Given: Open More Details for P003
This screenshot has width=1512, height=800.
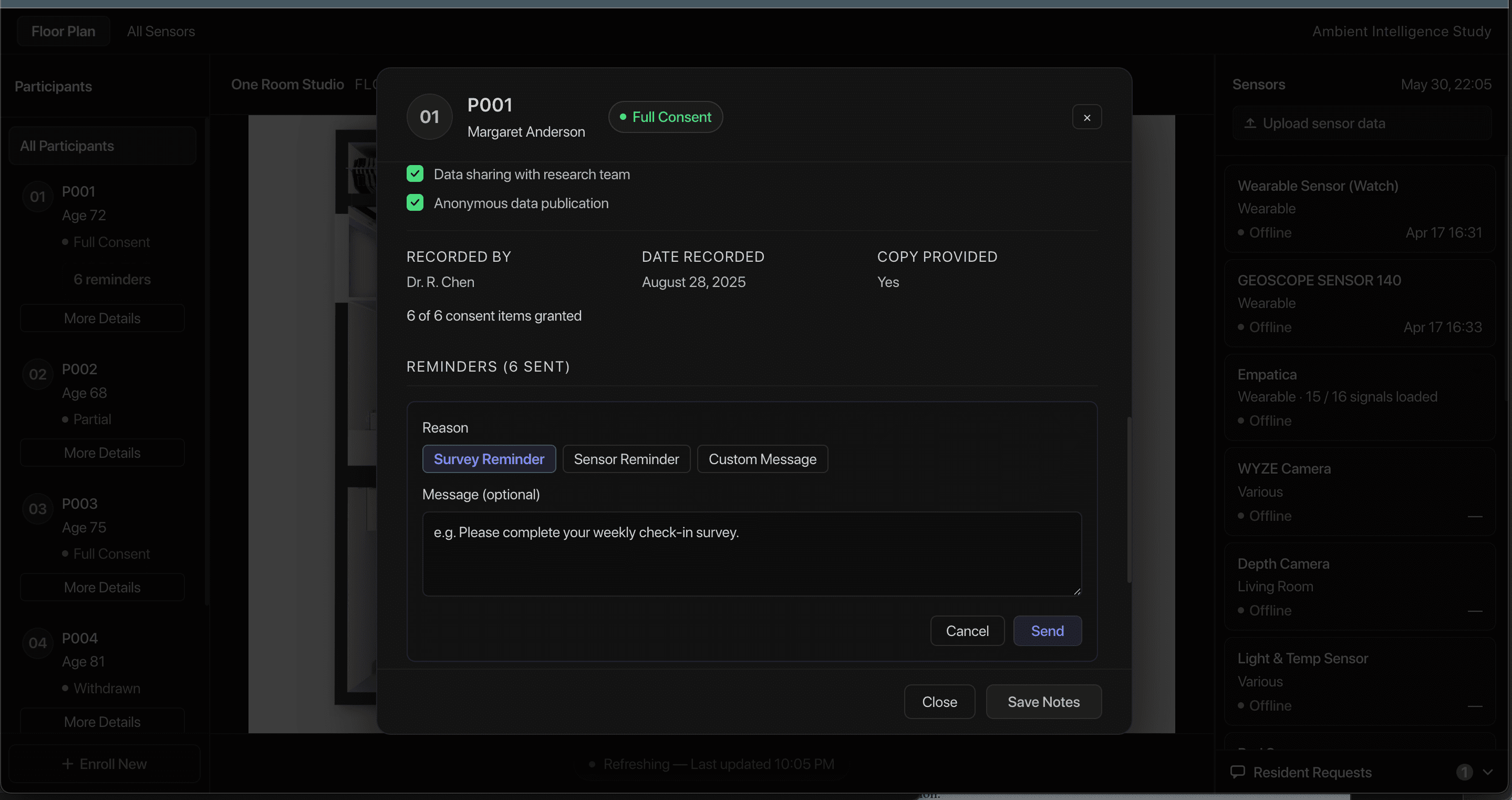Looking at the screenshot, I should click(x=102, y=587).
